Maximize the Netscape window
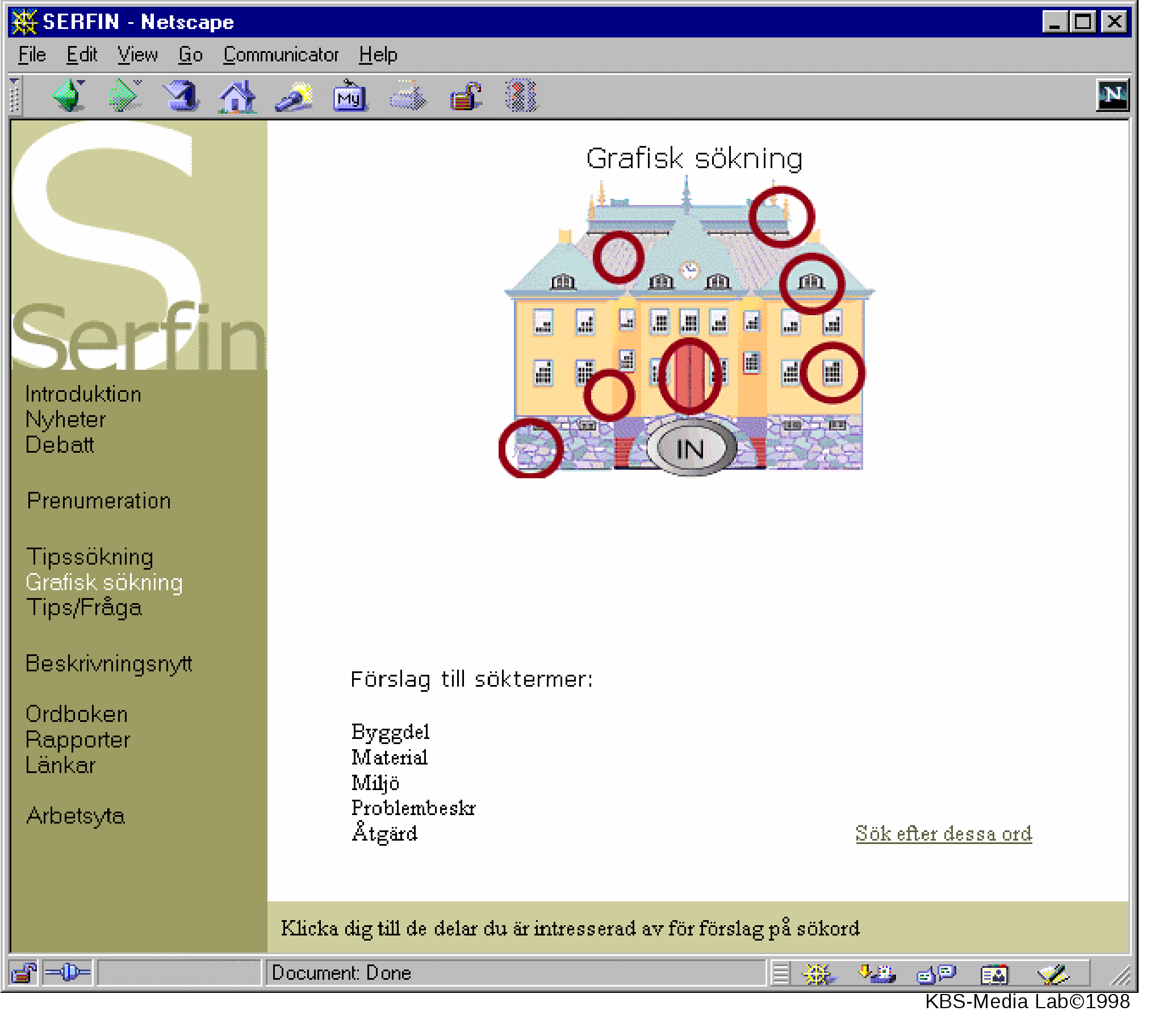Image resolution: width=1163 pixels, height=1036 pixels. pyautogui.click(x=1084, y=22)
